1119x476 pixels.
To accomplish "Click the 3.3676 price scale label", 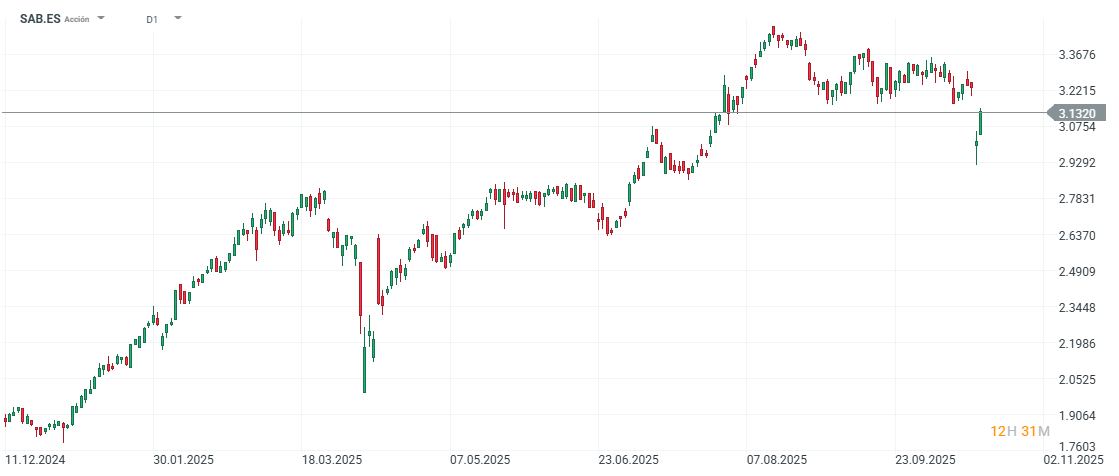I will click(x=1076, y=55).
